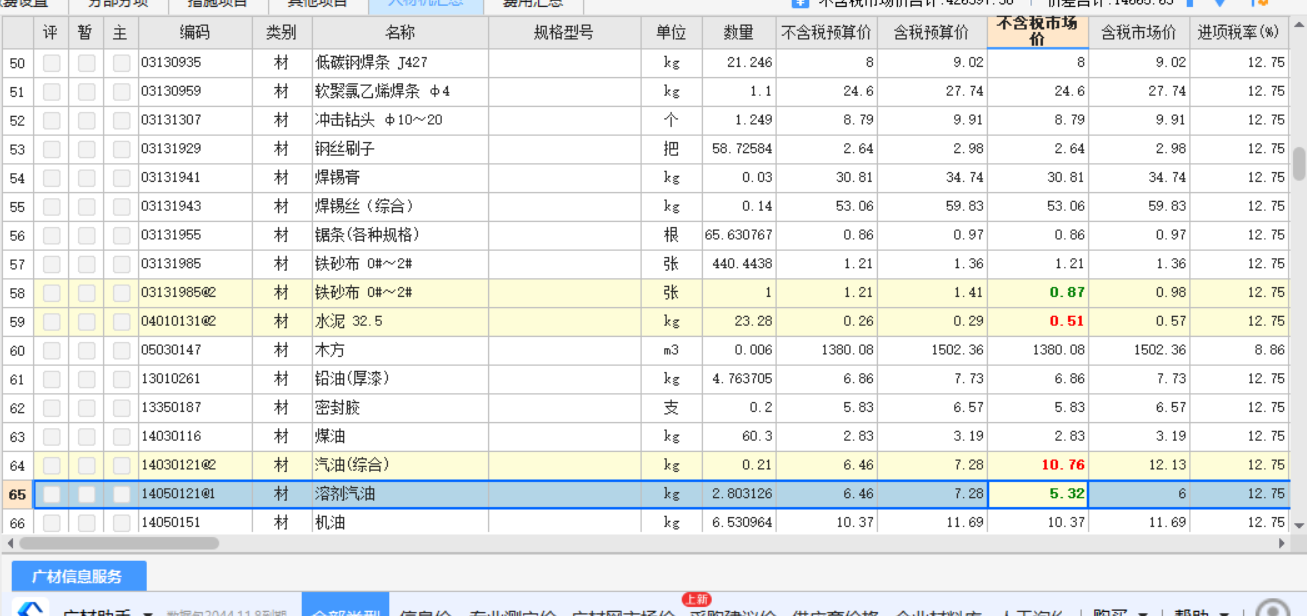1307x616 pixels.
Task: Check the 评 checkbox for 密封胶 row
Action: 51,408
